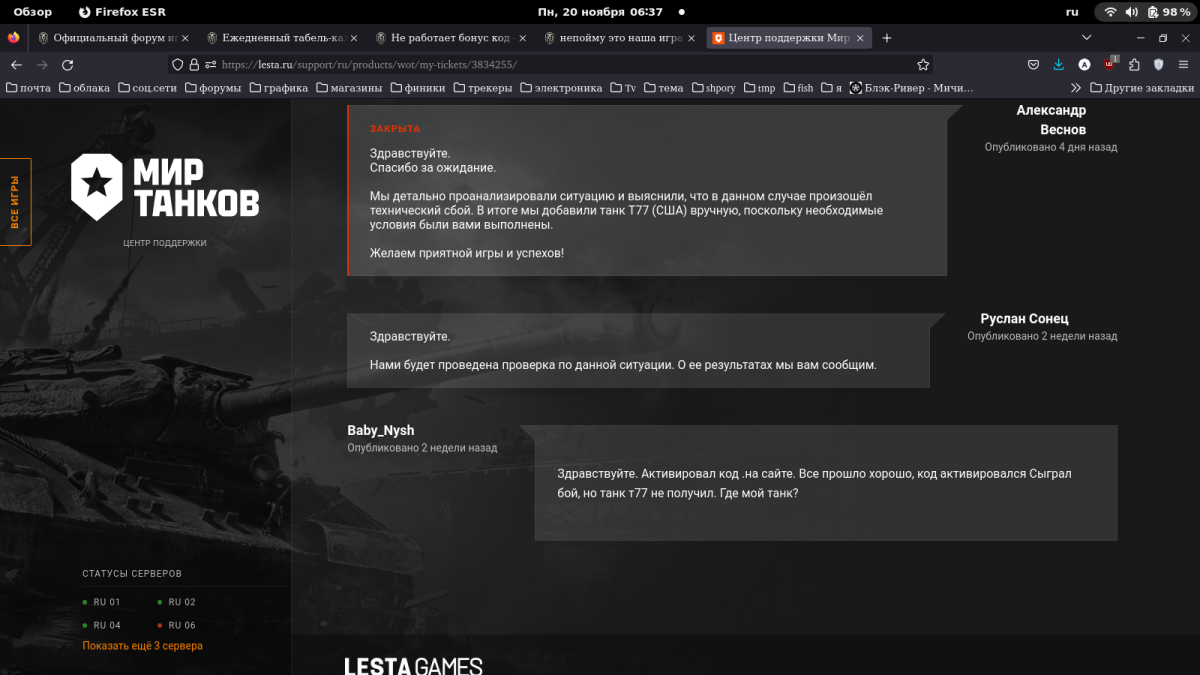Open the Extensions puzzle icon
This screenshot has height=675, width=1200.
pyautogui.click(x=1134, y=64)
